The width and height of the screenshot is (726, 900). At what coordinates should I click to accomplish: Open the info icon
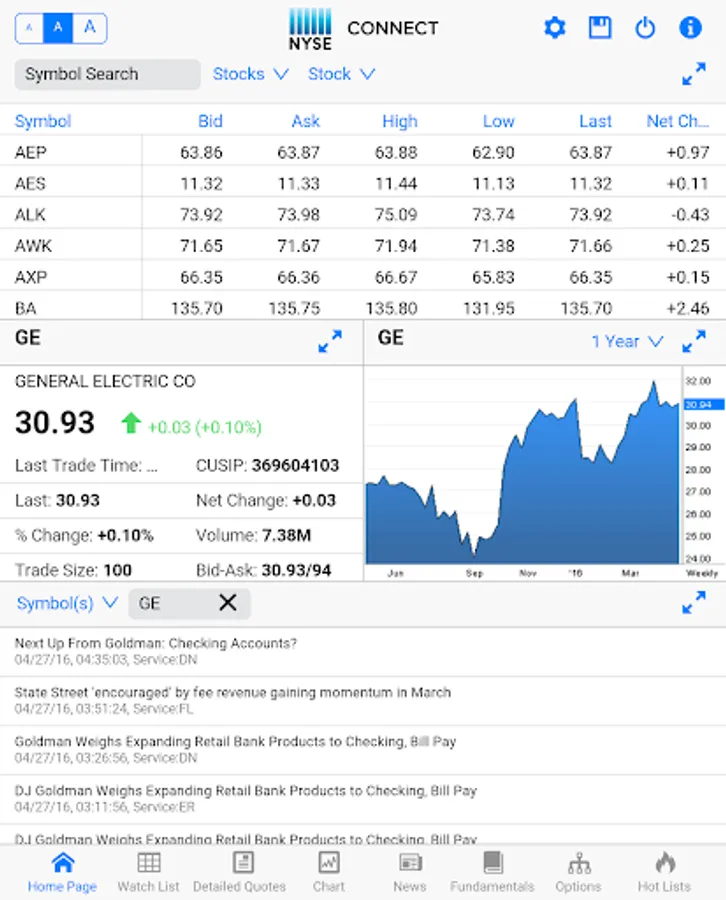tap(690, 28)
